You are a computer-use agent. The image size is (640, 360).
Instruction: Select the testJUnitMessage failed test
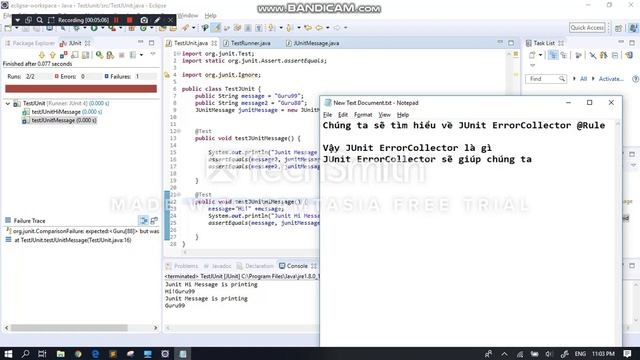(x=60, y=120)
